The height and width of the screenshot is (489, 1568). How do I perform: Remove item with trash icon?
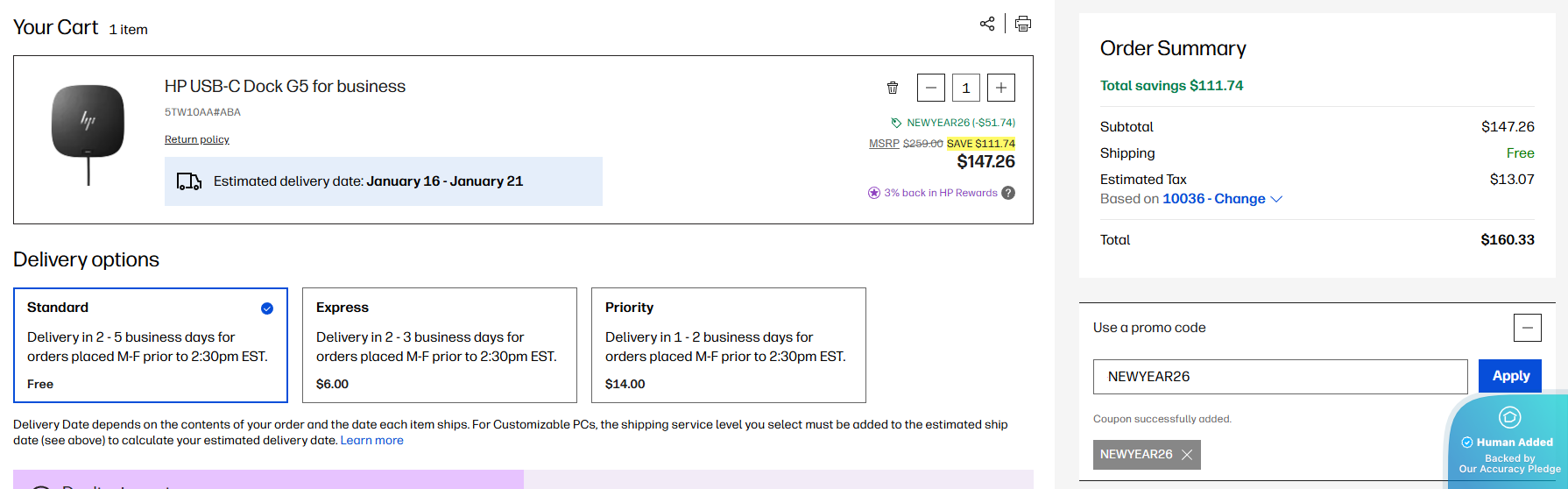[x=893, y=88]
